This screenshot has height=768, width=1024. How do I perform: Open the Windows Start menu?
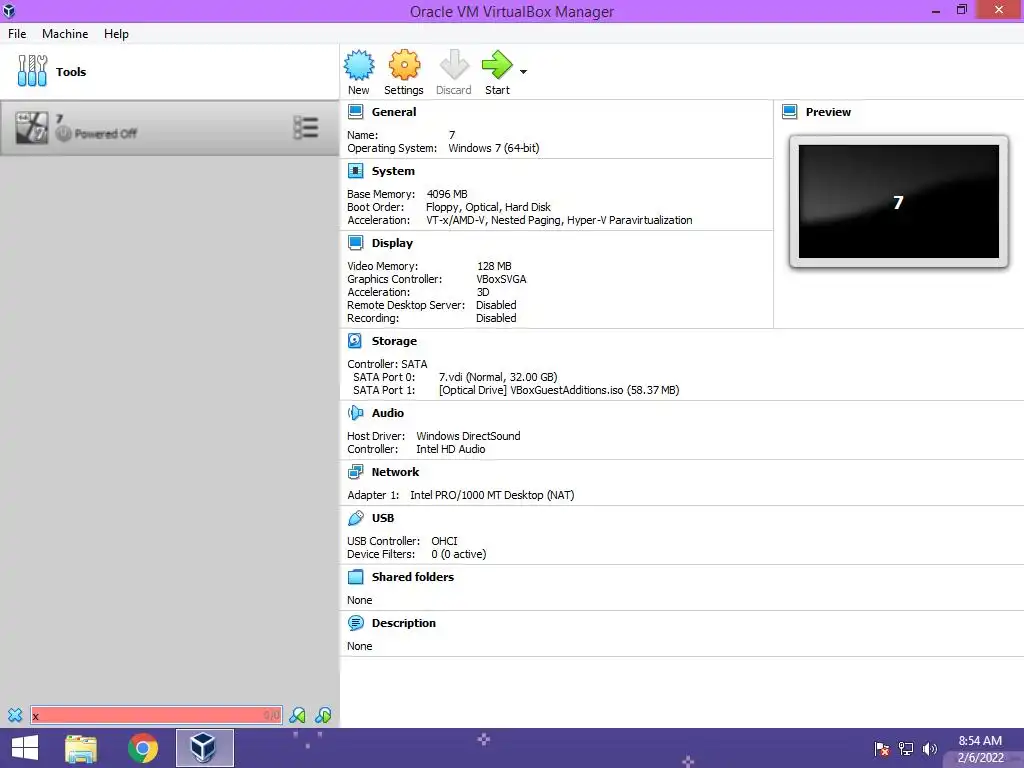25,748
